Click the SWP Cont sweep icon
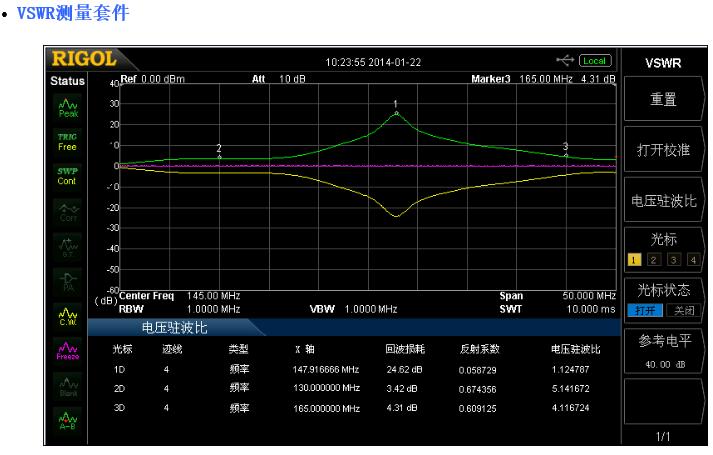Image resolution: width=713 pixels, height=455 pixels. [67, 176]
